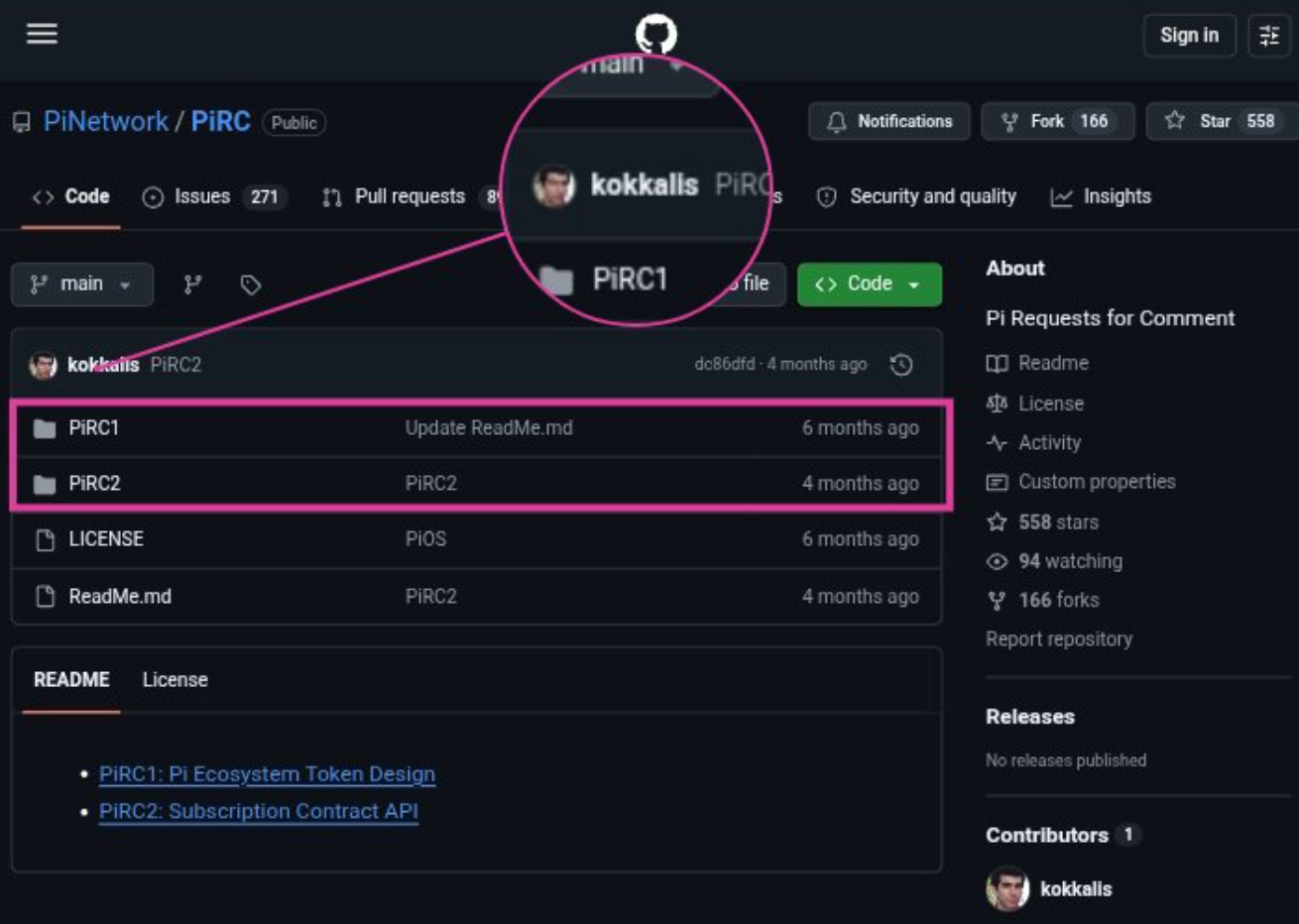Screen dimensions: 1299x924
Task: Open the Security and quality tab
Action: pos(916,196)
